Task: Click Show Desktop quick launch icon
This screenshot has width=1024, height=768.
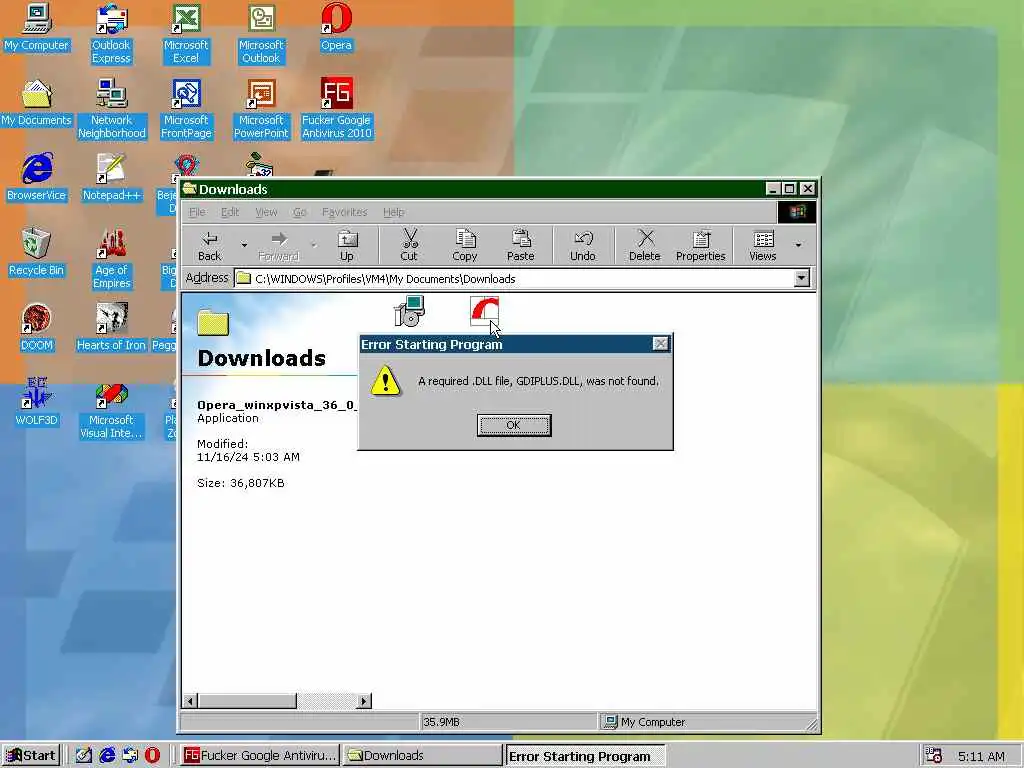Action: 84,756
